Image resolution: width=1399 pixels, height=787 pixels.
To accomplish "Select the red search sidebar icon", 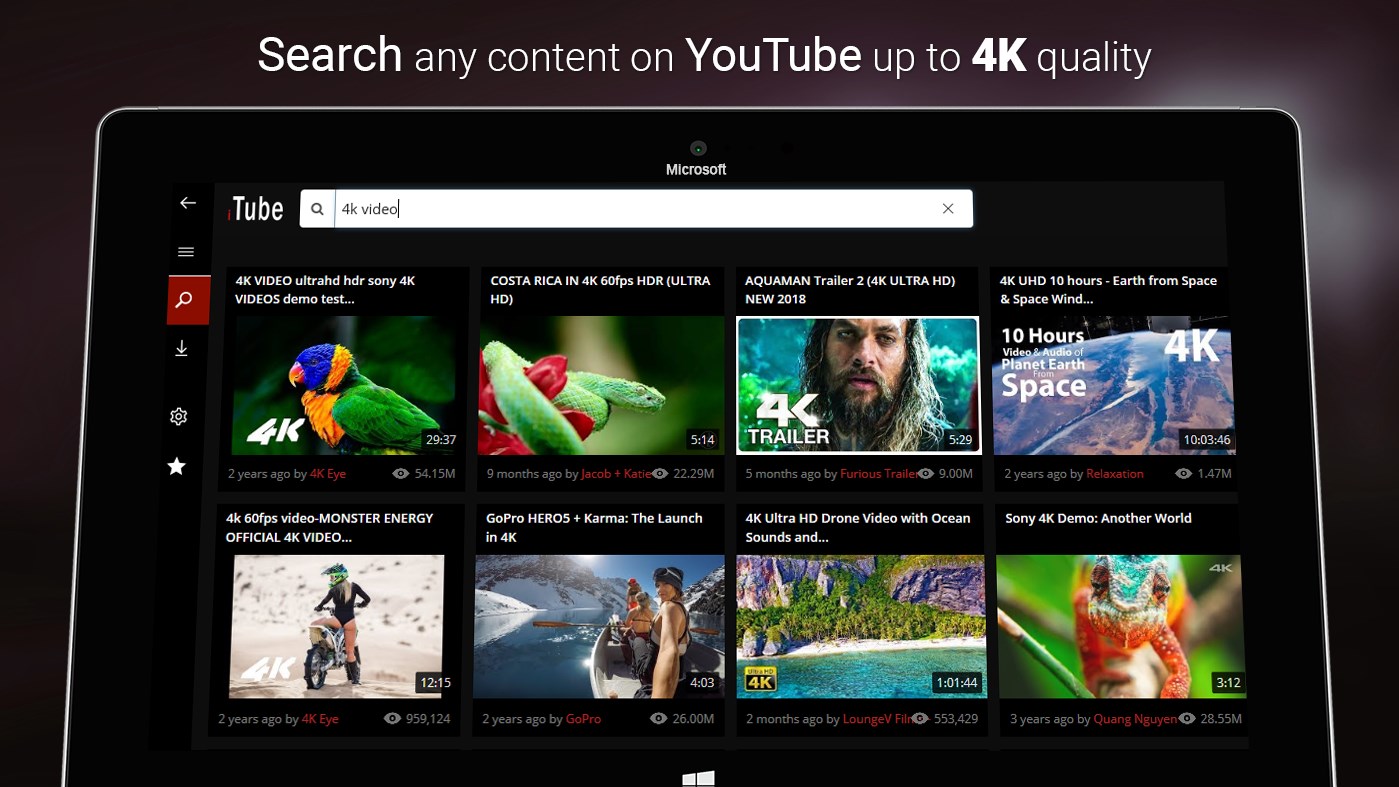I will click(x=188, y=300).
